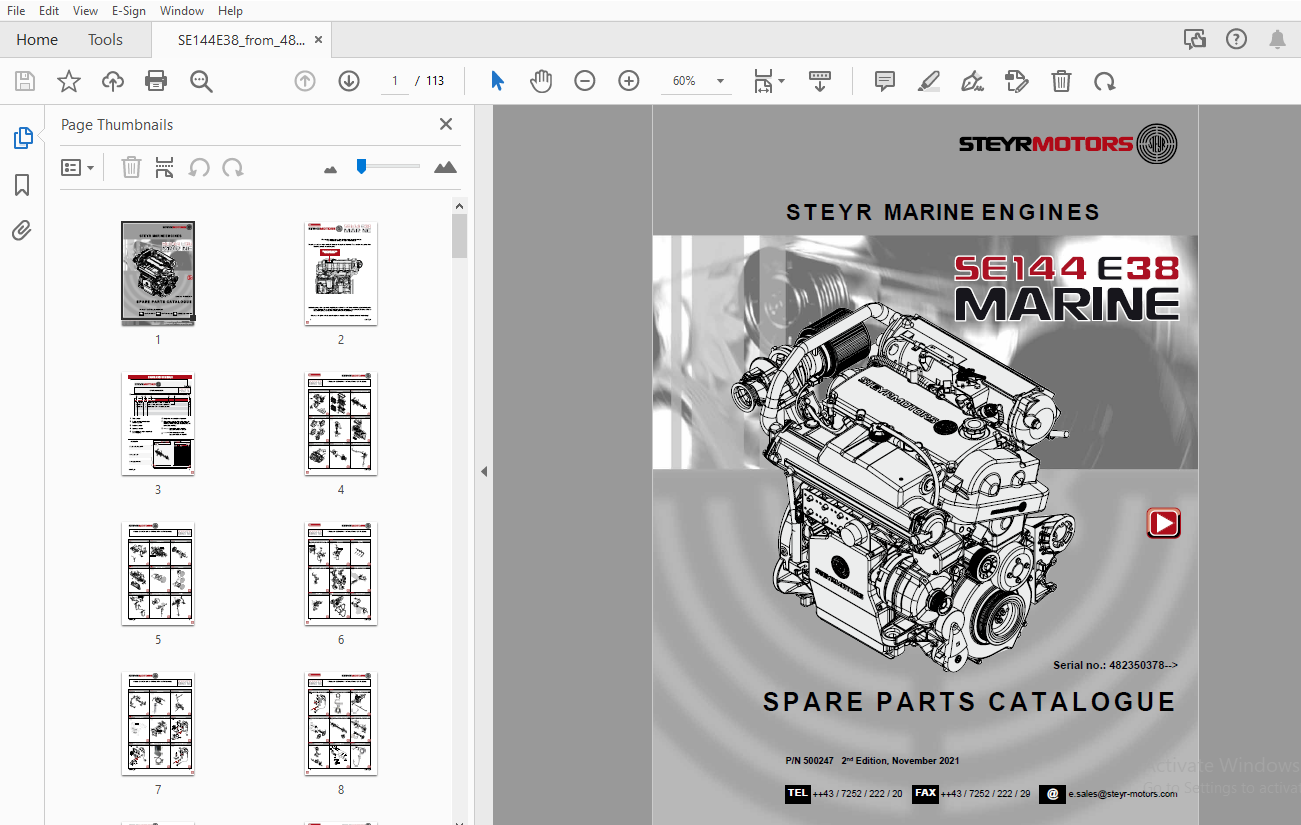Go to previous page arrow
Image resolution: width=1301 pixels, height=825 pixels.
(305, 81)
